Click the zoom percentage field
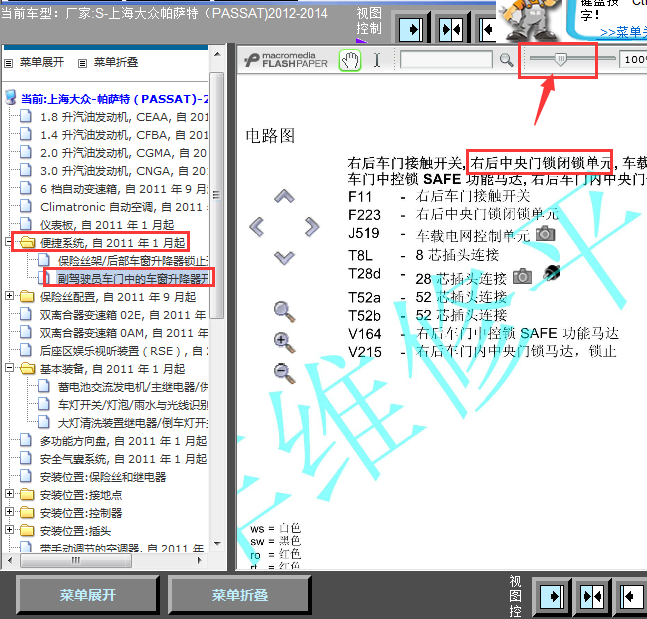The width and height of the screenshot is (647, 619). click(x=633, y=59)
